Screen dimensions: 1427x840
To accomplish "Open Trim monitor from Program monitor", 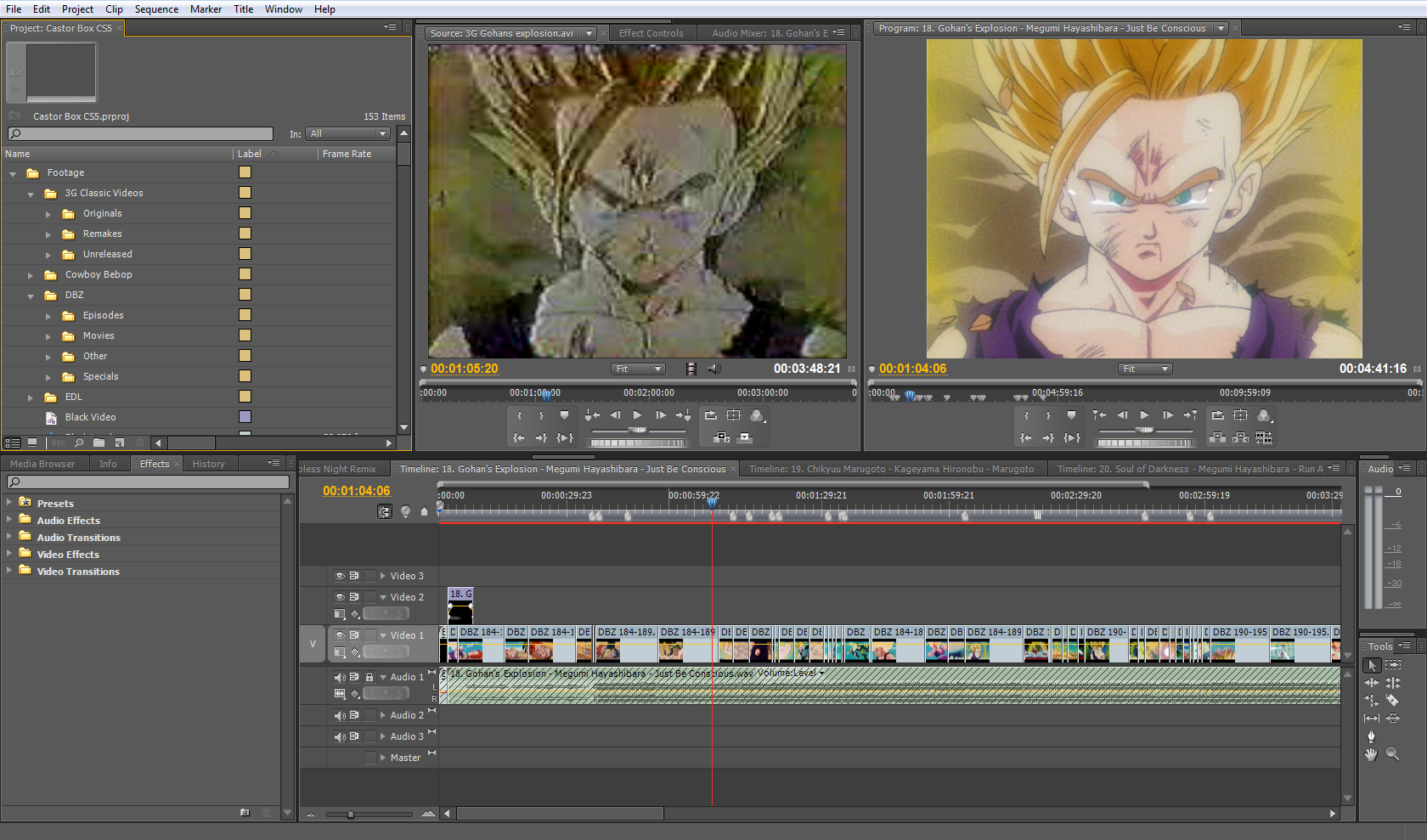I will (x=1264, y=437).
